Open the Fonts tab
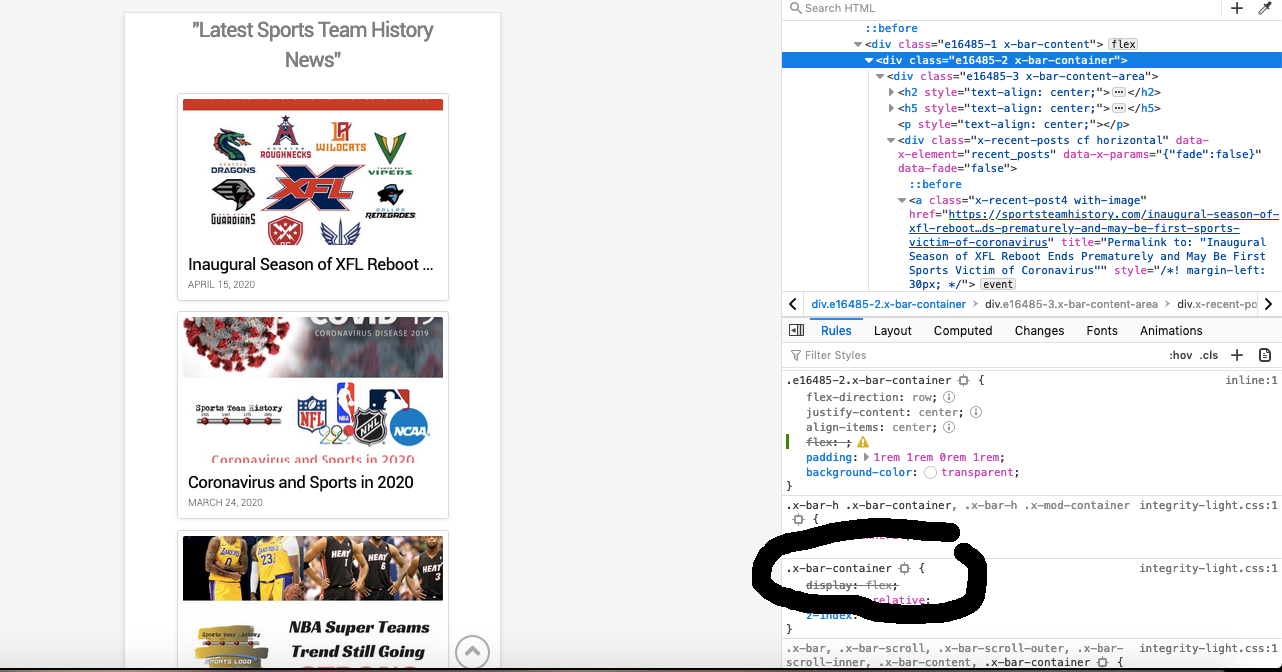The width and height of the screenshot is (1282, 672). [1102, 330]
